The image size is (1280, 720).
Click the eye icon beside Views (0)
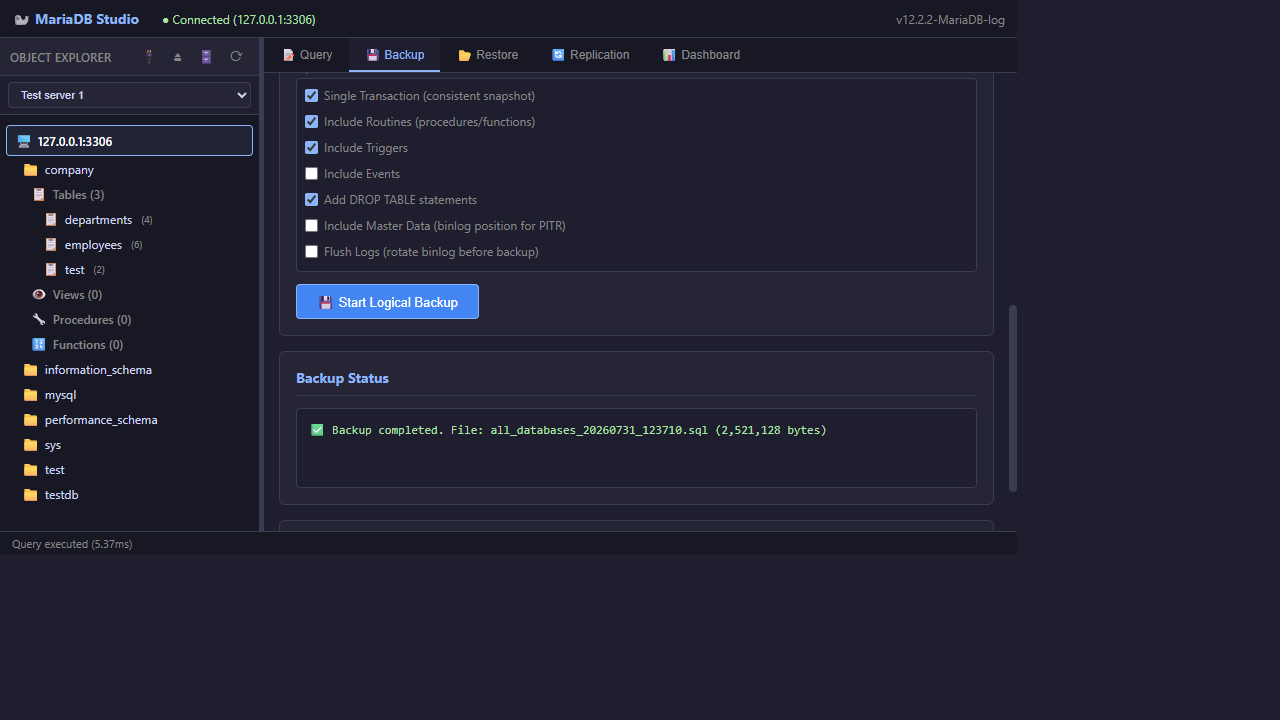pyautogui.click(x=39, y=295)
